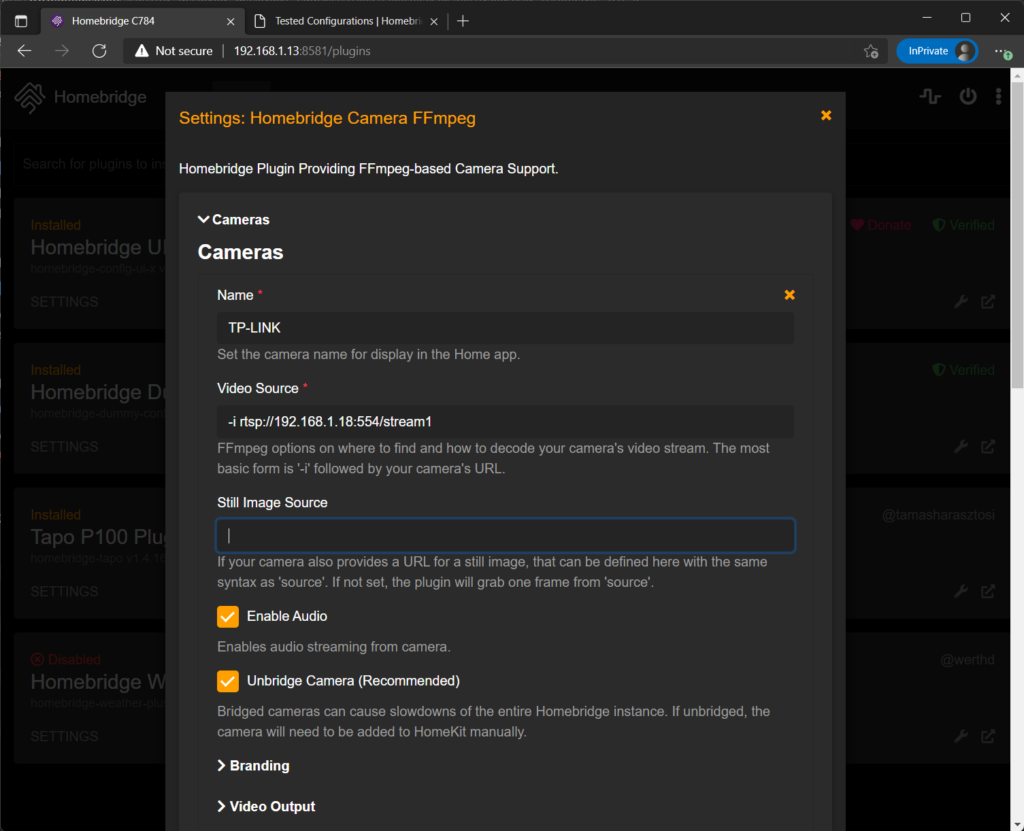The width and height of the screenshot is (1024, 831).
Task: Click the Verified badge on Homebridge Dummy row
Action: click(964, 370)
